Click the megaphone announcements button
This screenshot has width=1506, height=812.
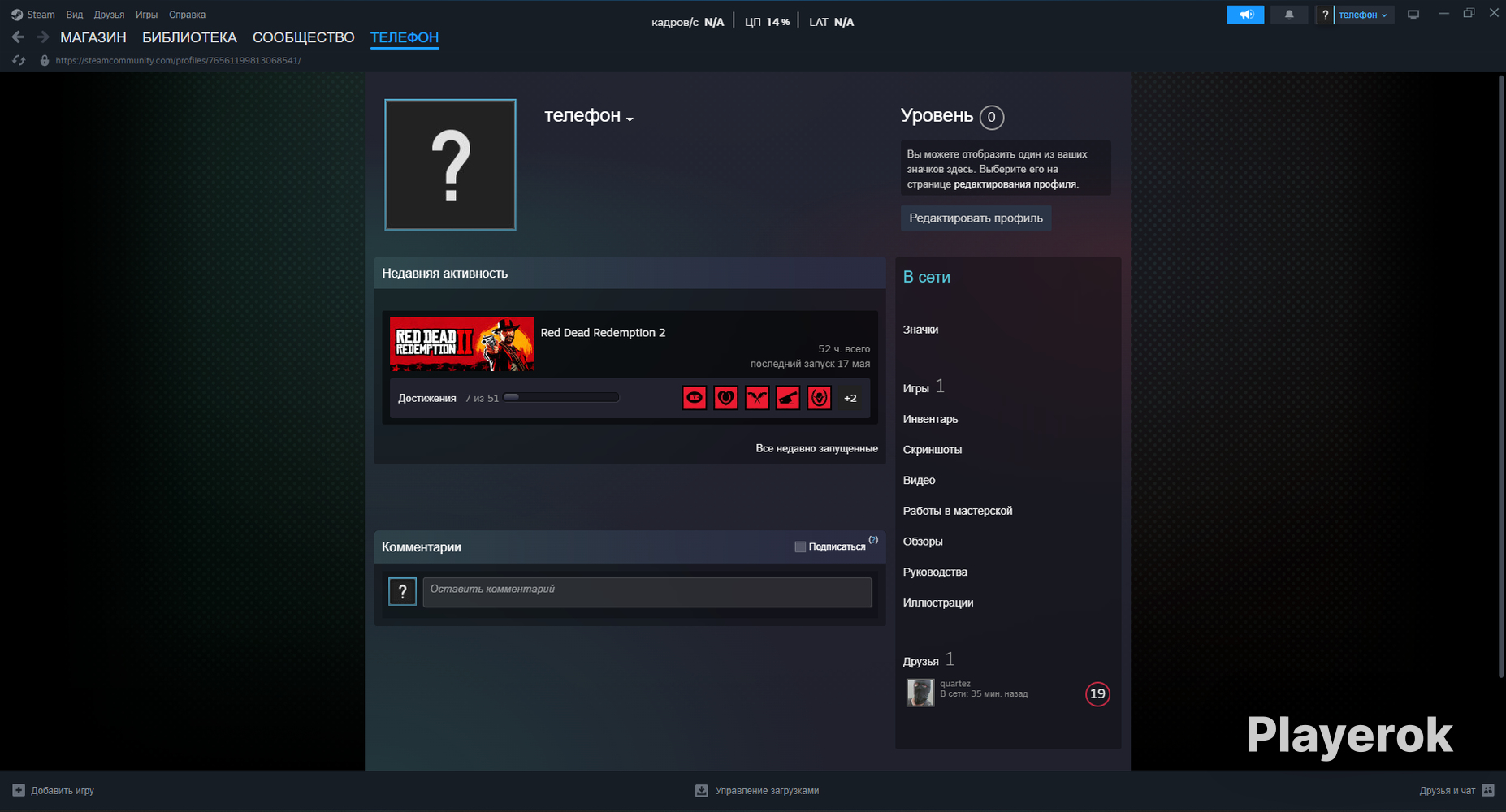tap(1245, 15)
